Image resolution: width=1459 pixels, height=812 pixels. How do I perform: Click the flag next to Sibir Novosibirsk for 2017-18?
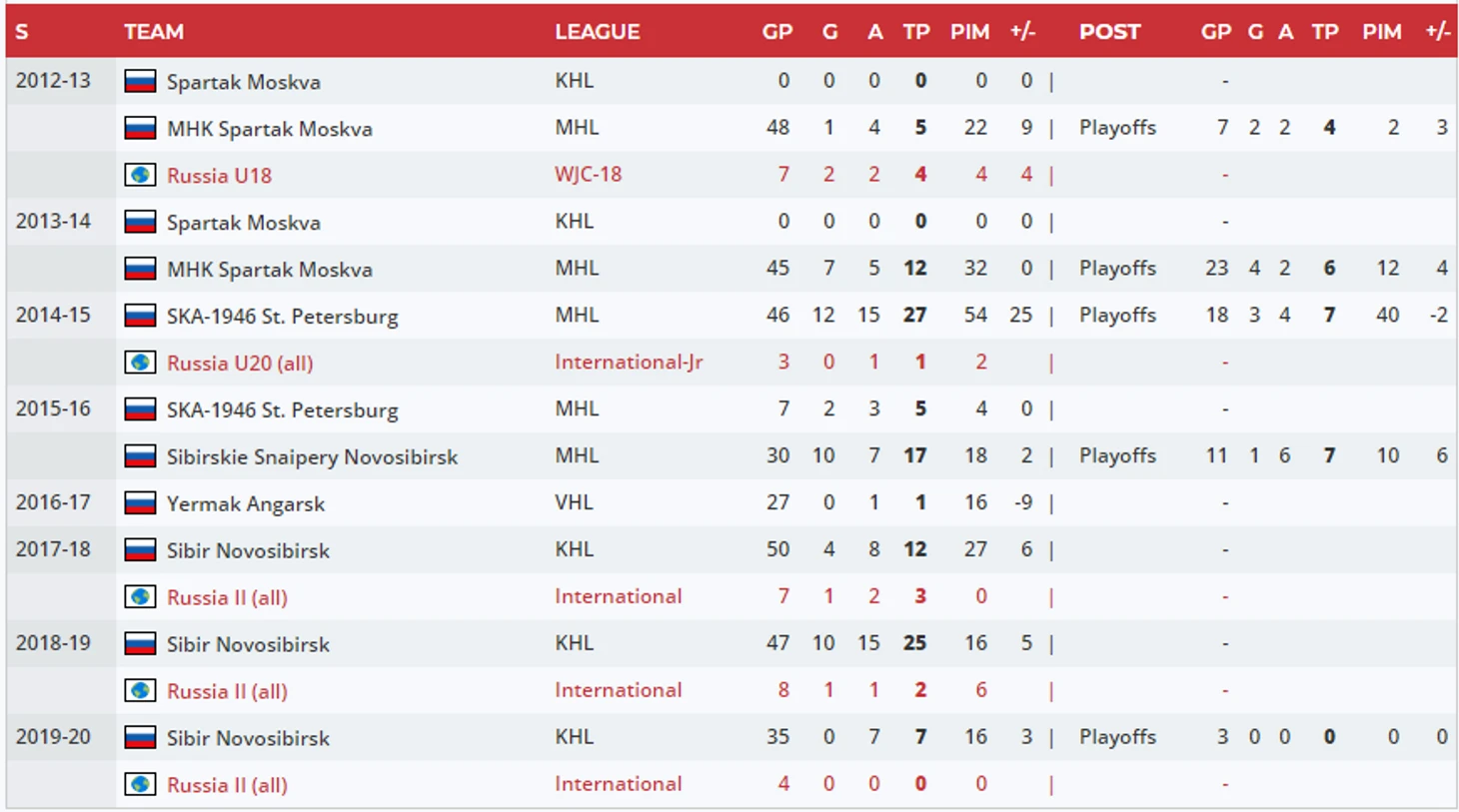coord(140,549)
